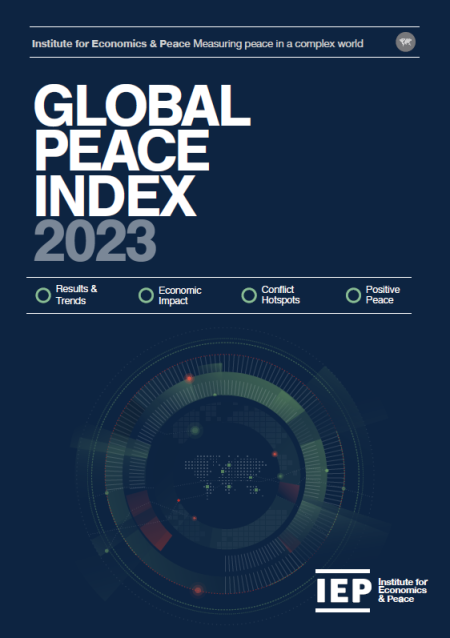Open the Results & Trends section label
The width and height of the screenshot is (450, 638).
coord(76,295)
